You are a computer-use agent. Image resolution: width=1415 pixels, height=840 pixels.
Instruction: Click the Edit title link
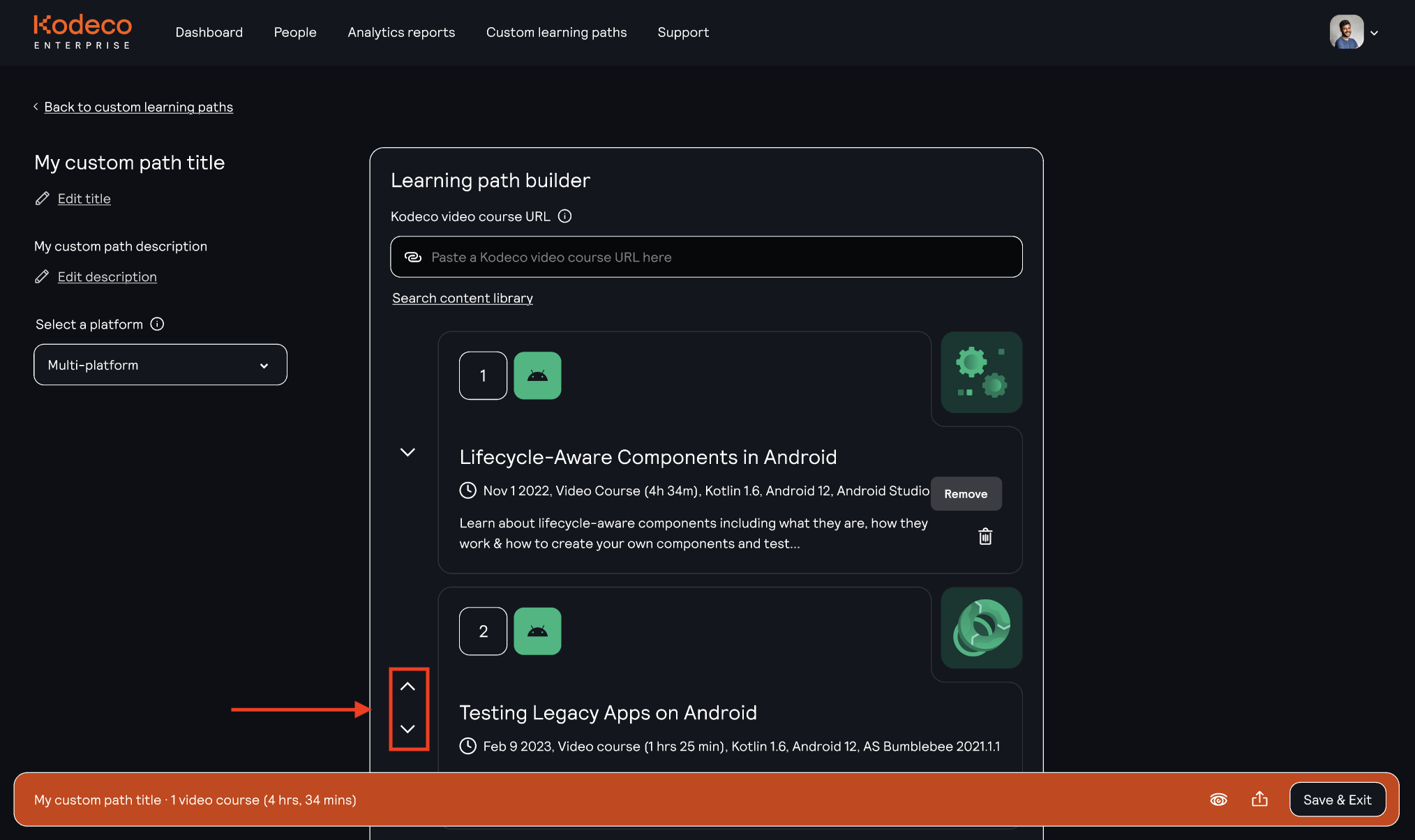click(x=84, y=199)
